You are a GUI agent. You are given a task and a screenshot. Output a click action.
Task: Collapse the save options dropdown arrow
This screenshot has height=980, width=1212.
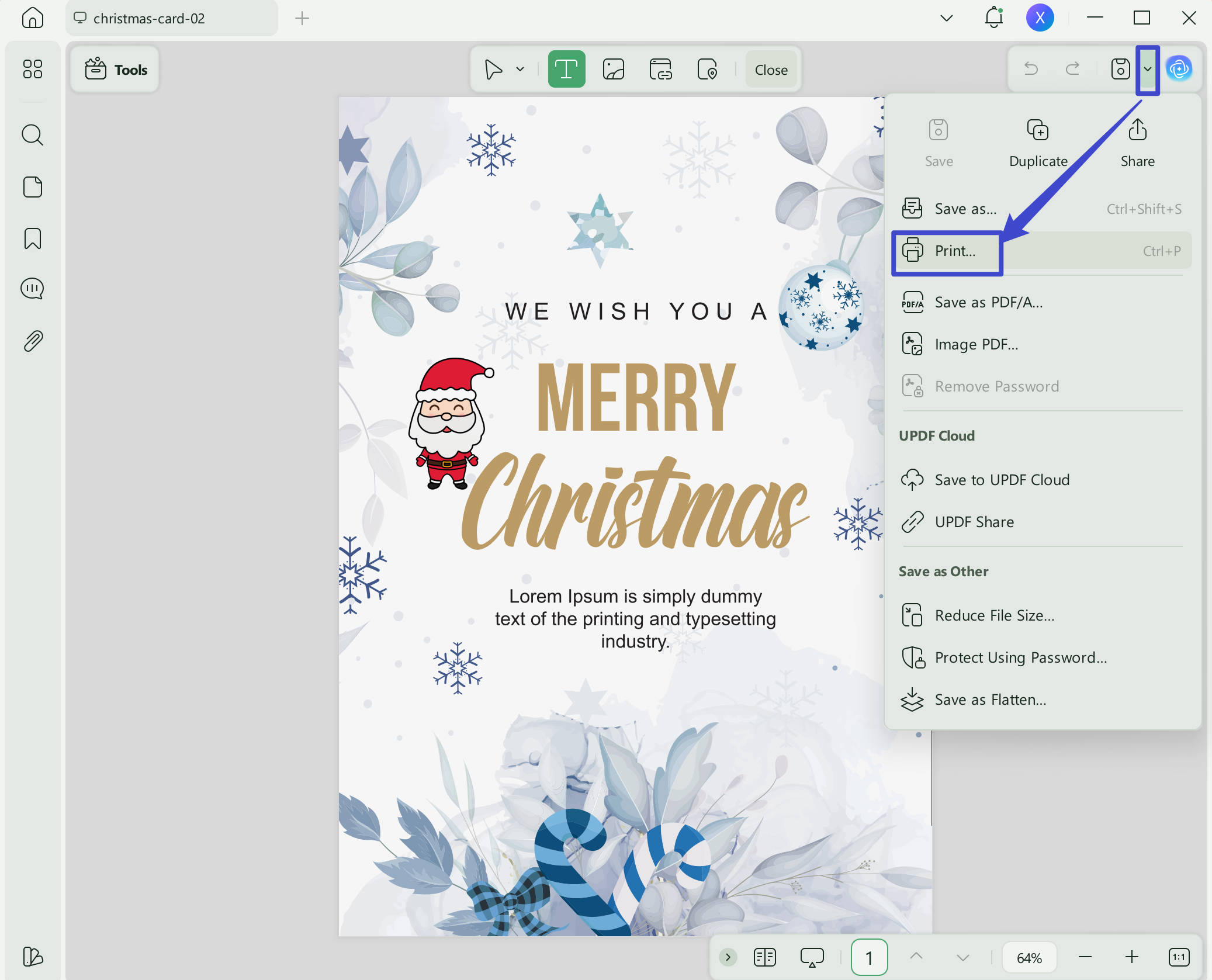point(1148,70)
